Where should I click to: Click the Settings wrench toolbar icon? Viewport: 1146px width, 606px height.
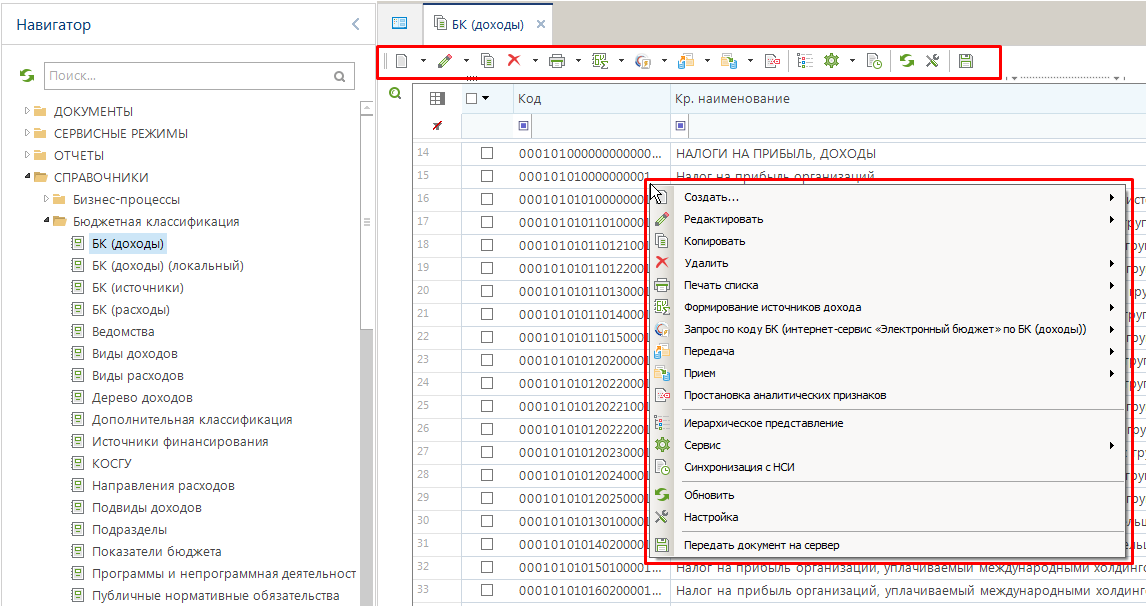point(932,61)
